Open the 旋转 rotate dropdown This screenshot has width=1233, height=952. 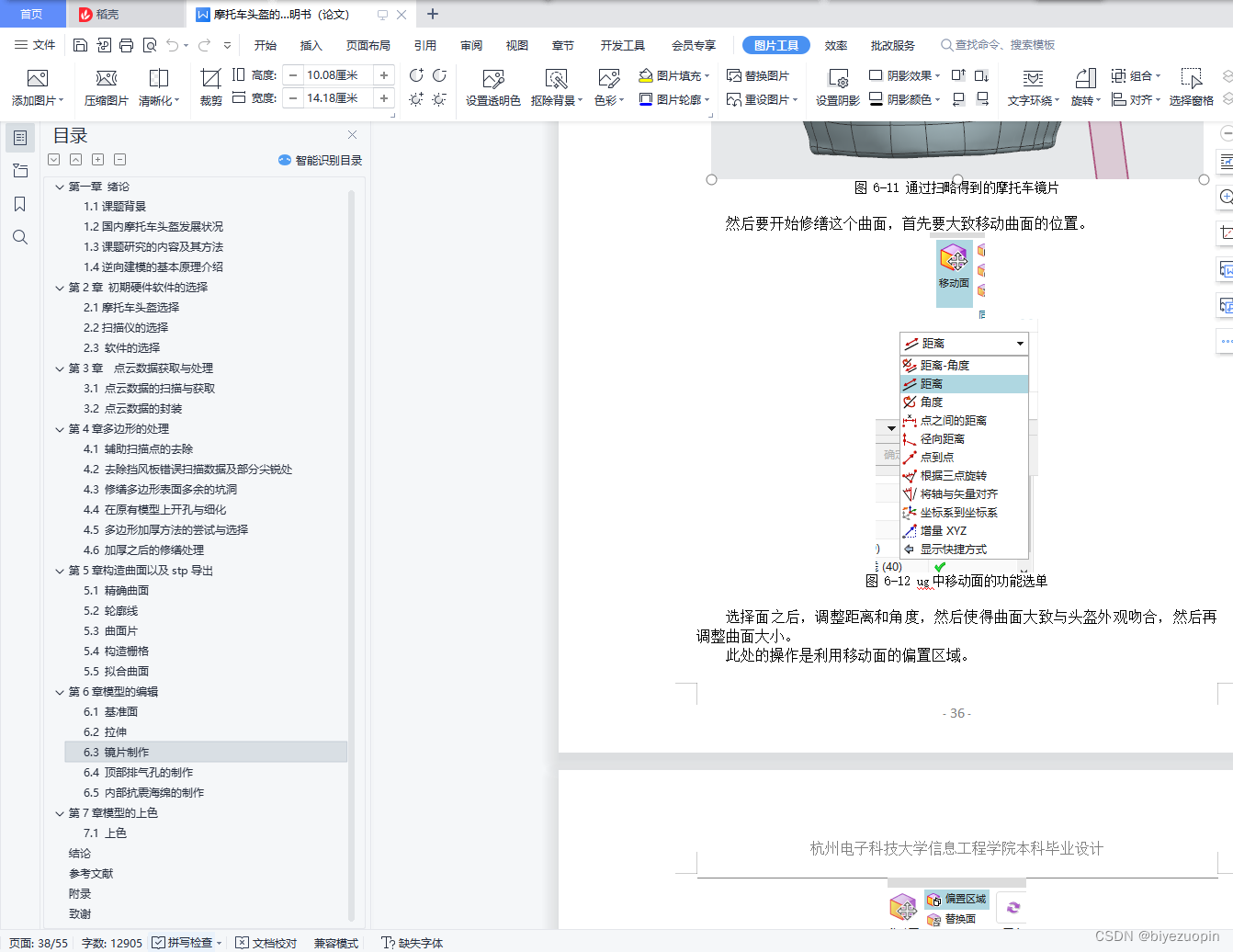(1086, 100)
